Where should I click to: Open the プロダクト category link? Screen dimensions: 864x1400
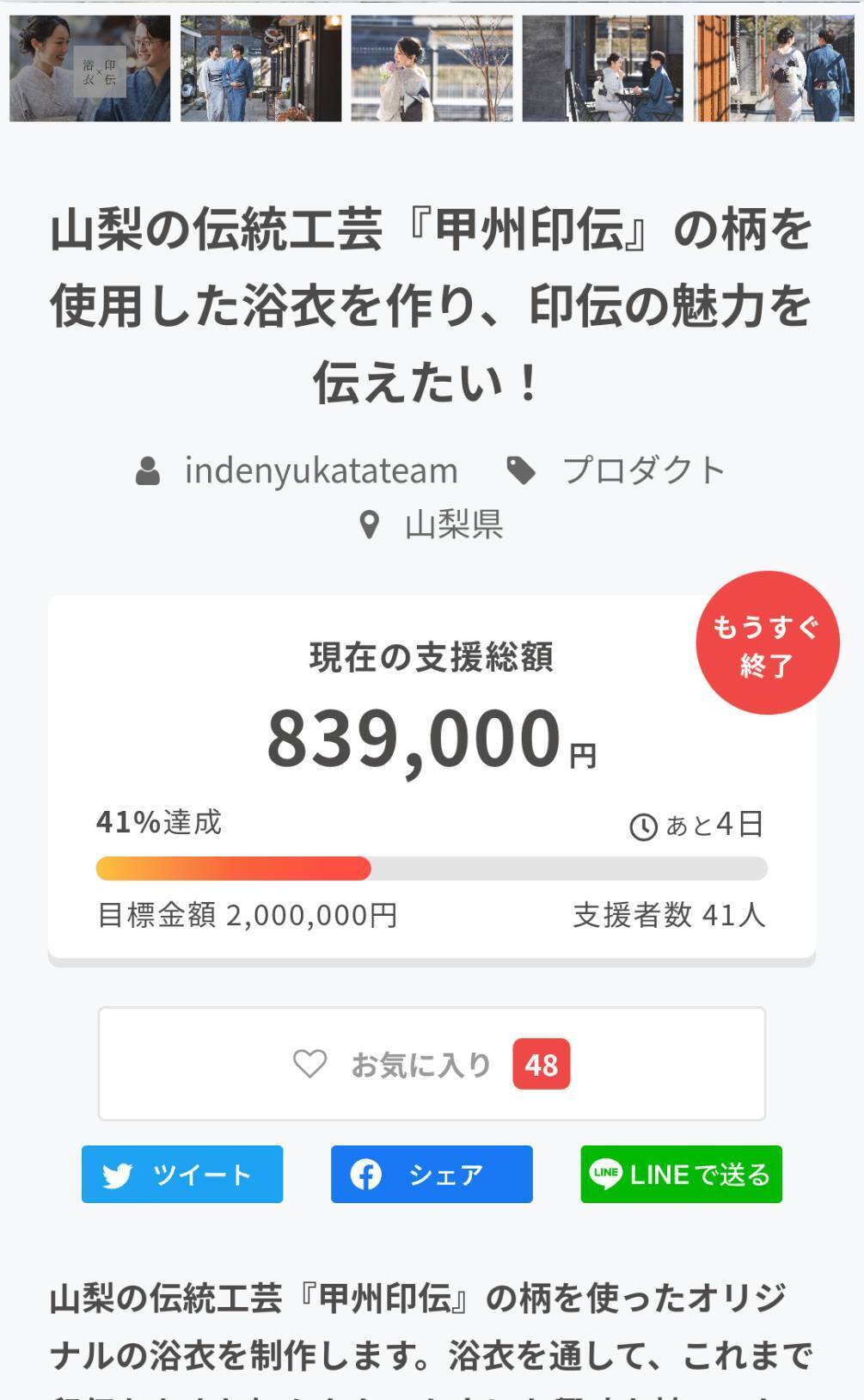click(x=643, y=471)
